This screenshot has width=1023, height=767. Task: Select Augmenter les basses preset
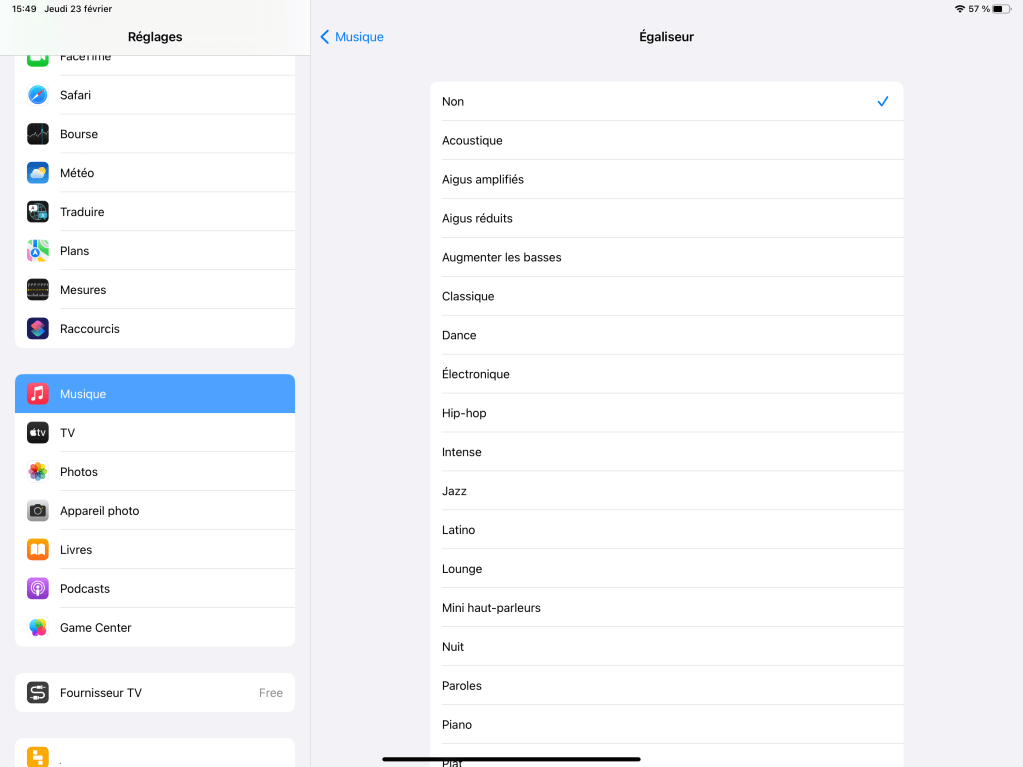point(666,257)
